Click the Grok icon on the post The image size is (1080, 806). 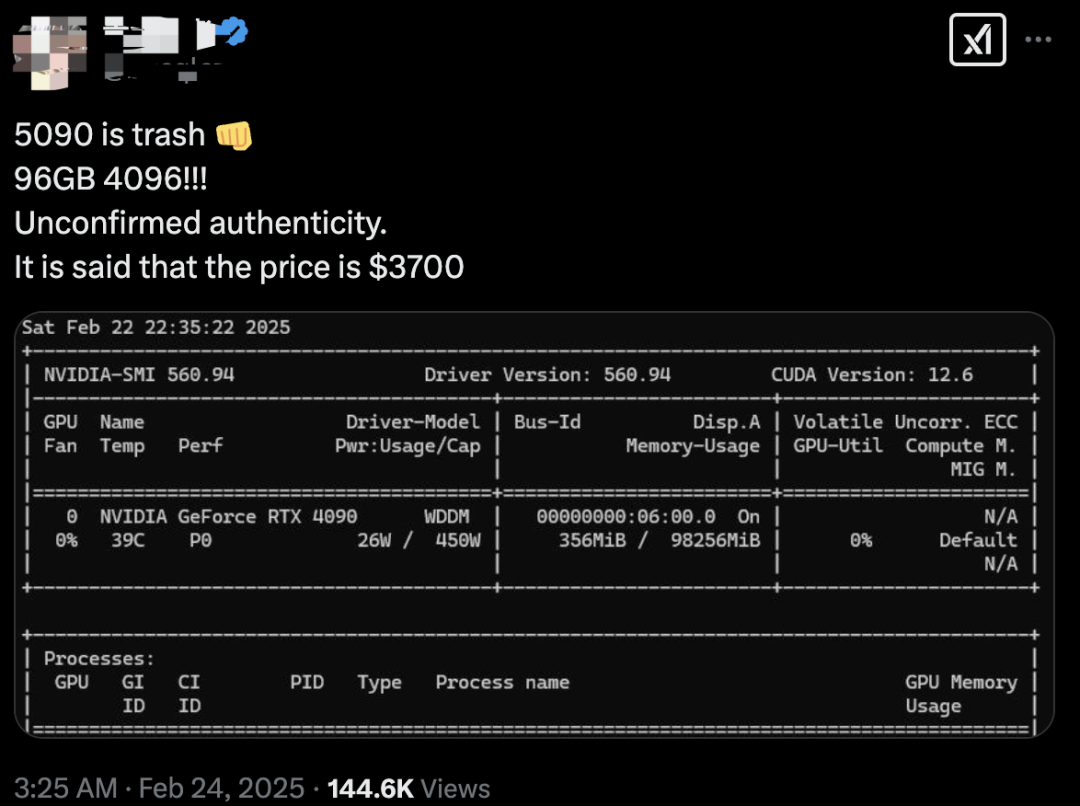click(977, 40)
